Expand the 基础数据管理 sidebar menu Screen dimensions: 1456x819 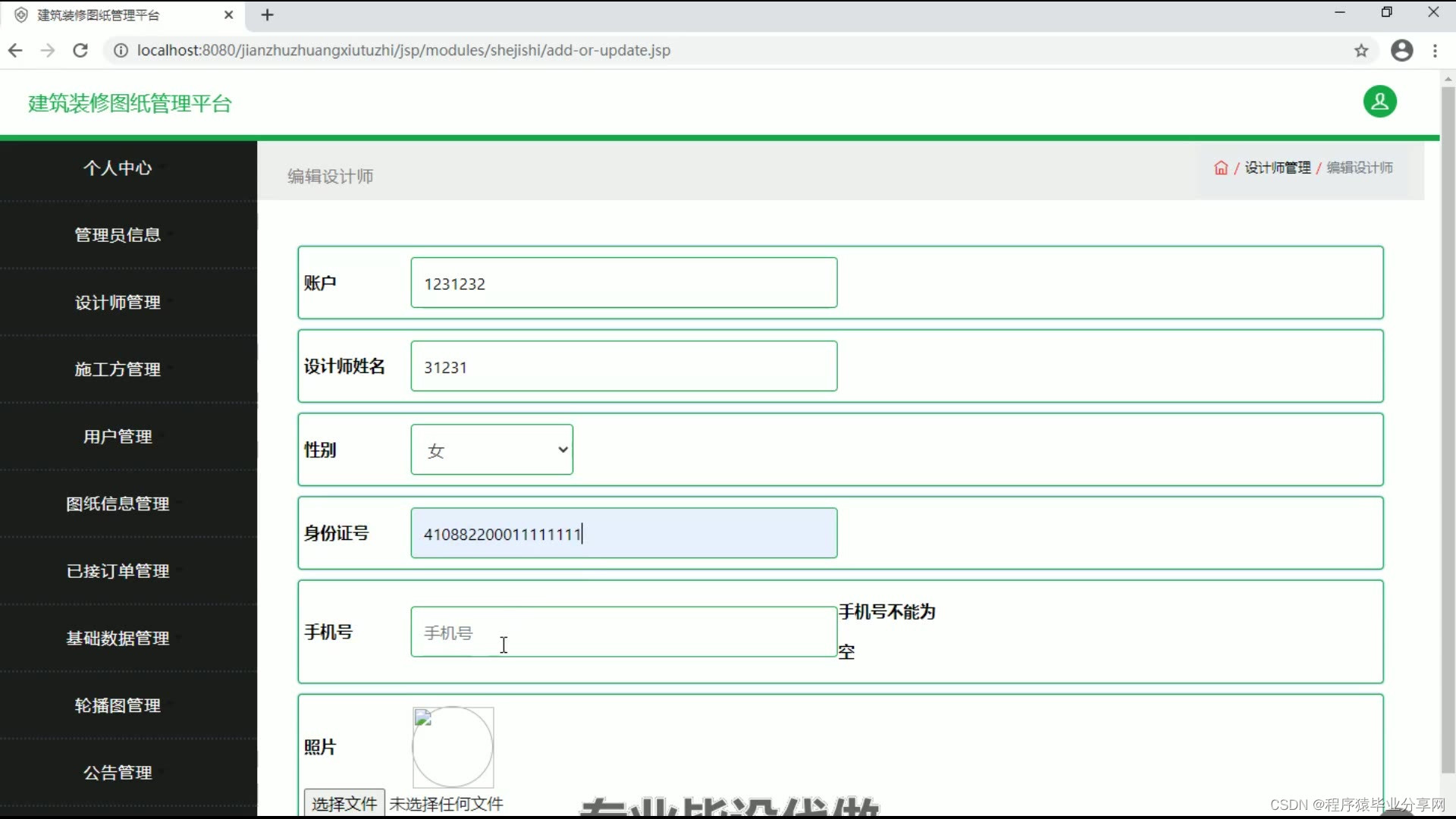pos(118,639)
